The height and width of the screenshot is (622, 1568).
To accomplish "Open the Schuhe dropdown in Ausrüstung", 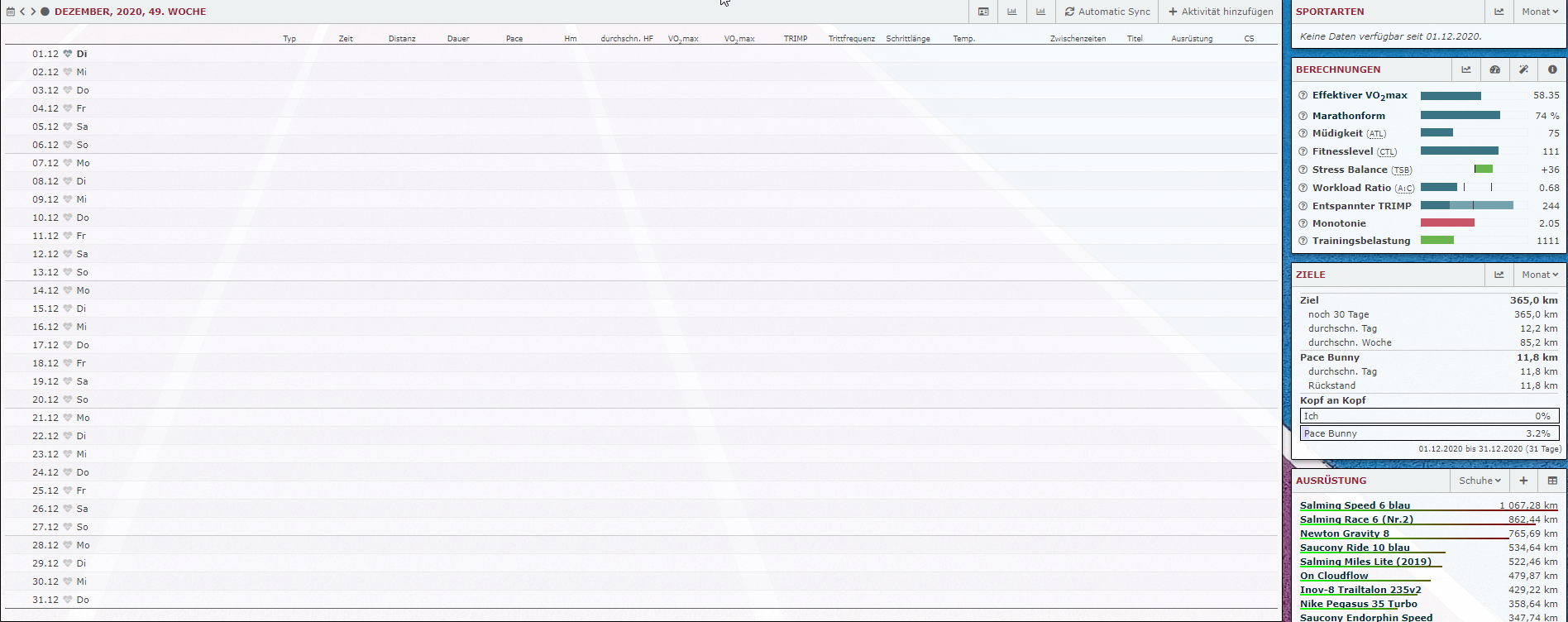I will 1480,481.
